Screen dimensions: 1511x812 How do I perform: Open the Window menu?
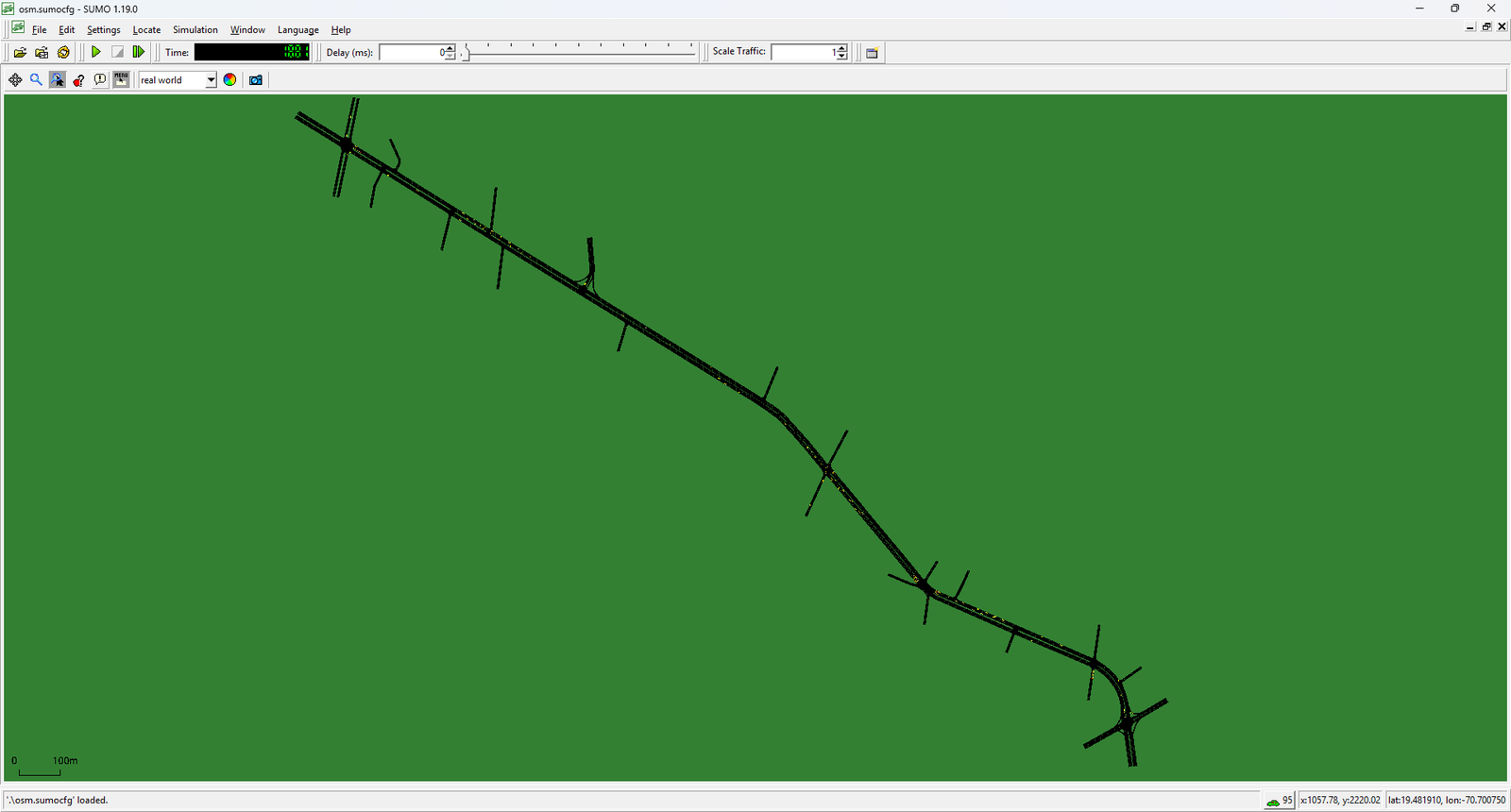pos(247,30)
